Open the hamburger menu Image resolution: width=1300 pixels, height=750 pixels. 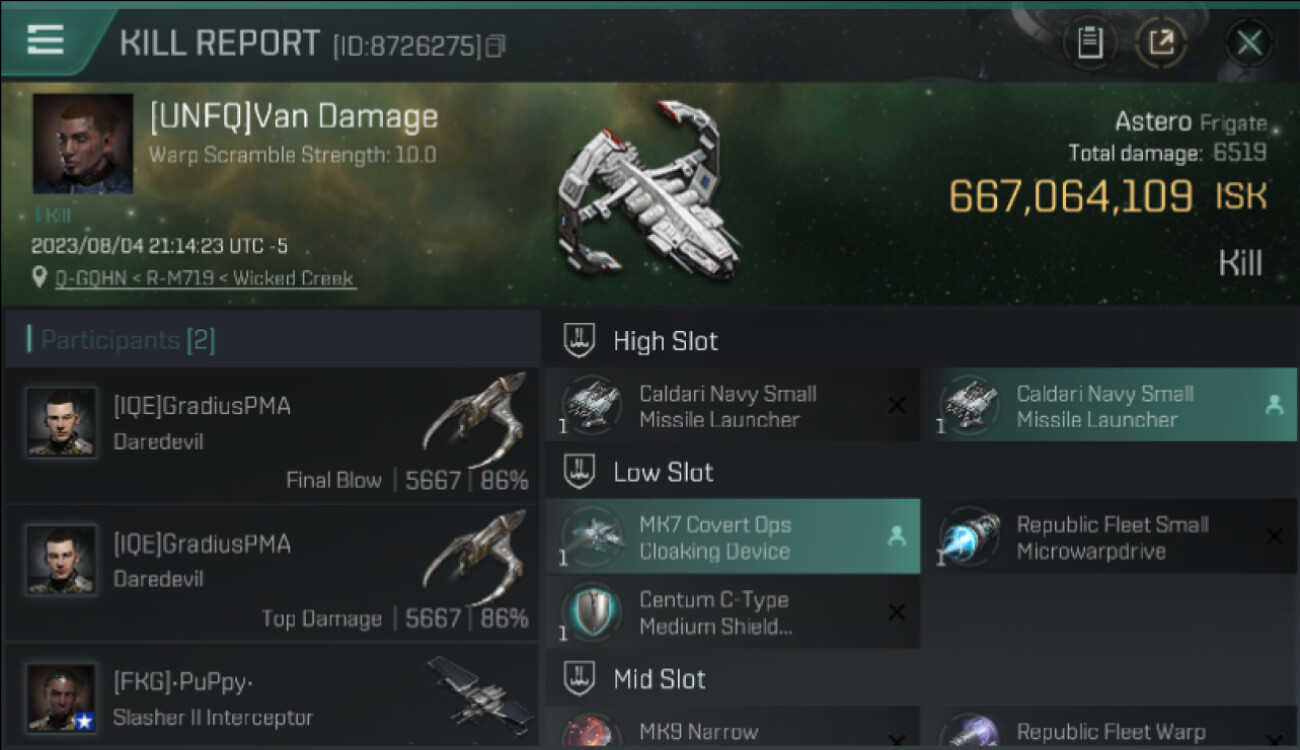click(45, 40)
